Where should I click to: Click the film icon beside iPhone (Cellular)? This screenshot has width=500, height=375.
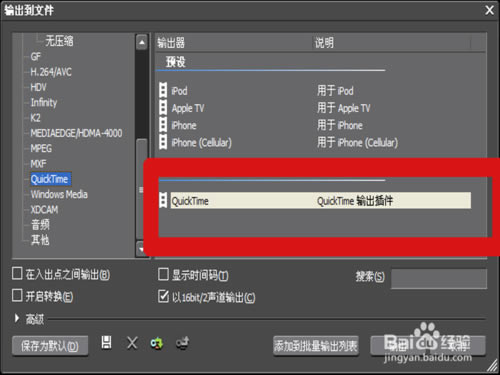(x=163, y=142)
